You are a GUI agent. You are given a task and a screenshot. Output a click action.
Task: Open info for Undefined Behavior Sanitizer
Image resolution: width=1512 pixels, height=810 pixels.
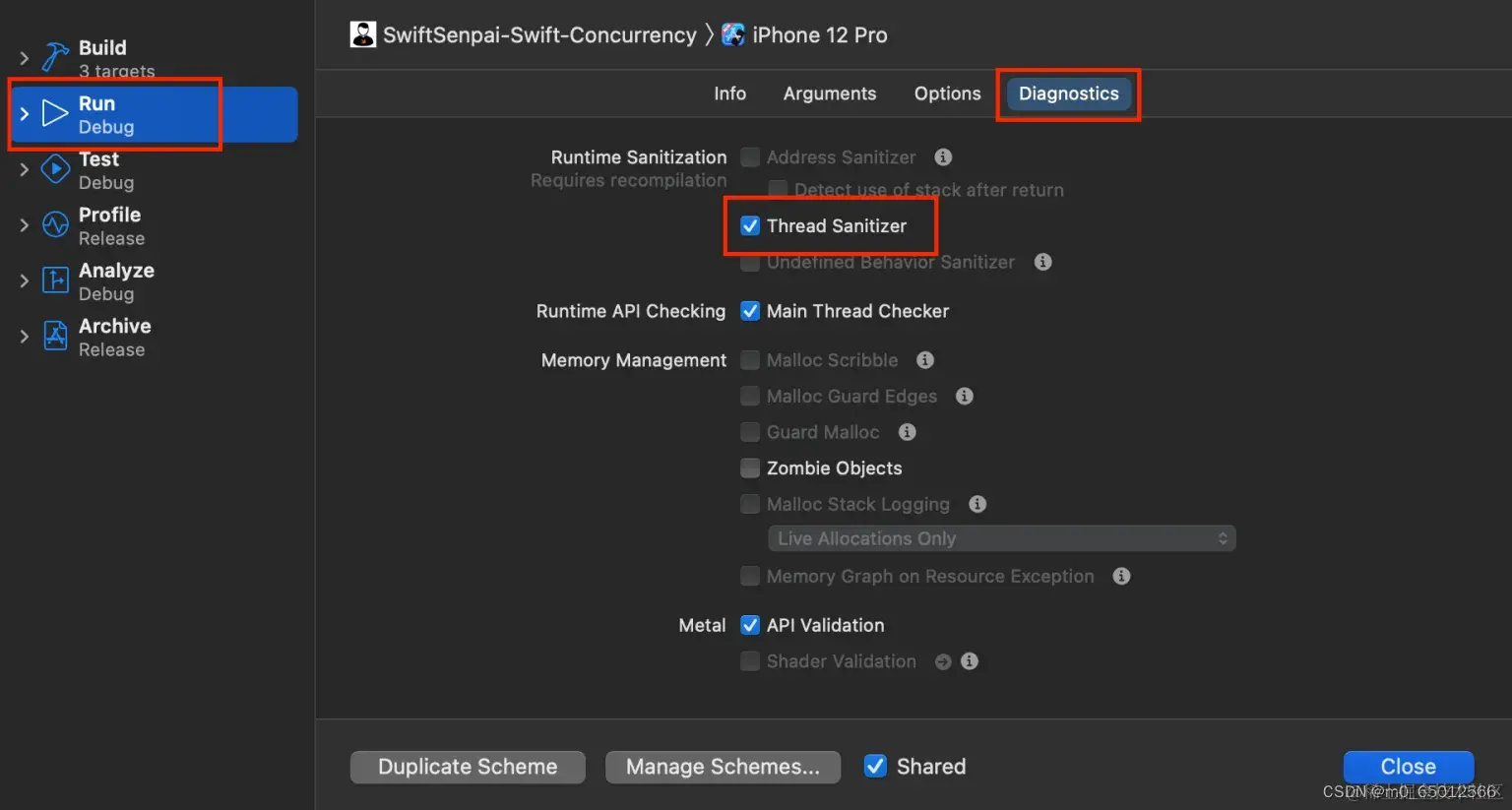pyautogui.click(x=1043, y=262)
